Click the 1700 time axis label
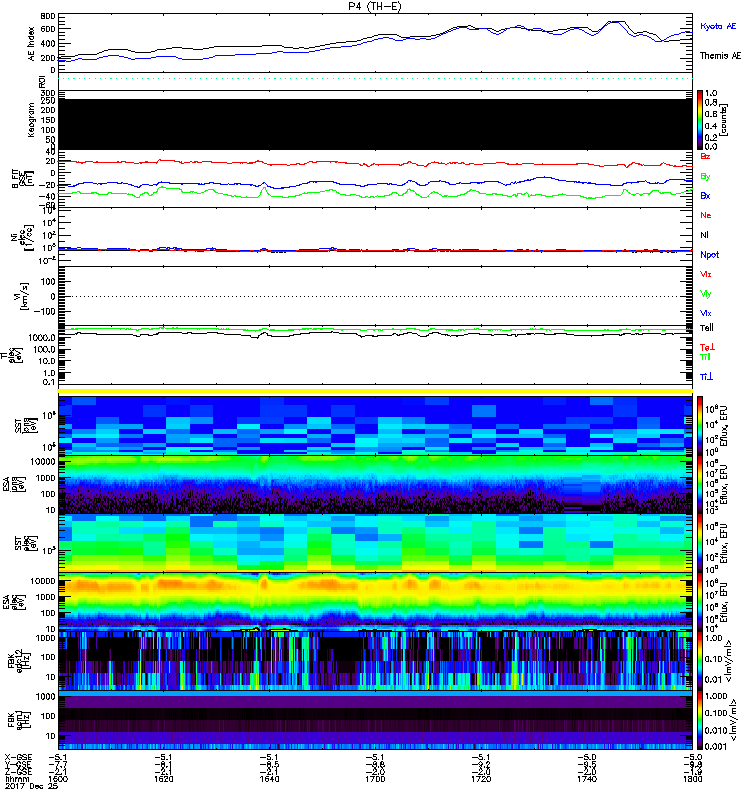Screen dimensions: 750x800 [375, 779]
